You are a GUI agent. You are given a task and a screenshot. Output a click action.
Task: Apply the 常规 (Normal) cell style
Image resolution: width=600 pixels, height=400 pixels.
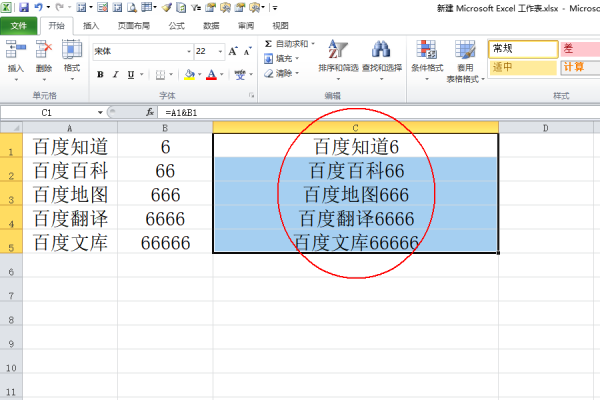pyautogui.click(x=523, y=49)
